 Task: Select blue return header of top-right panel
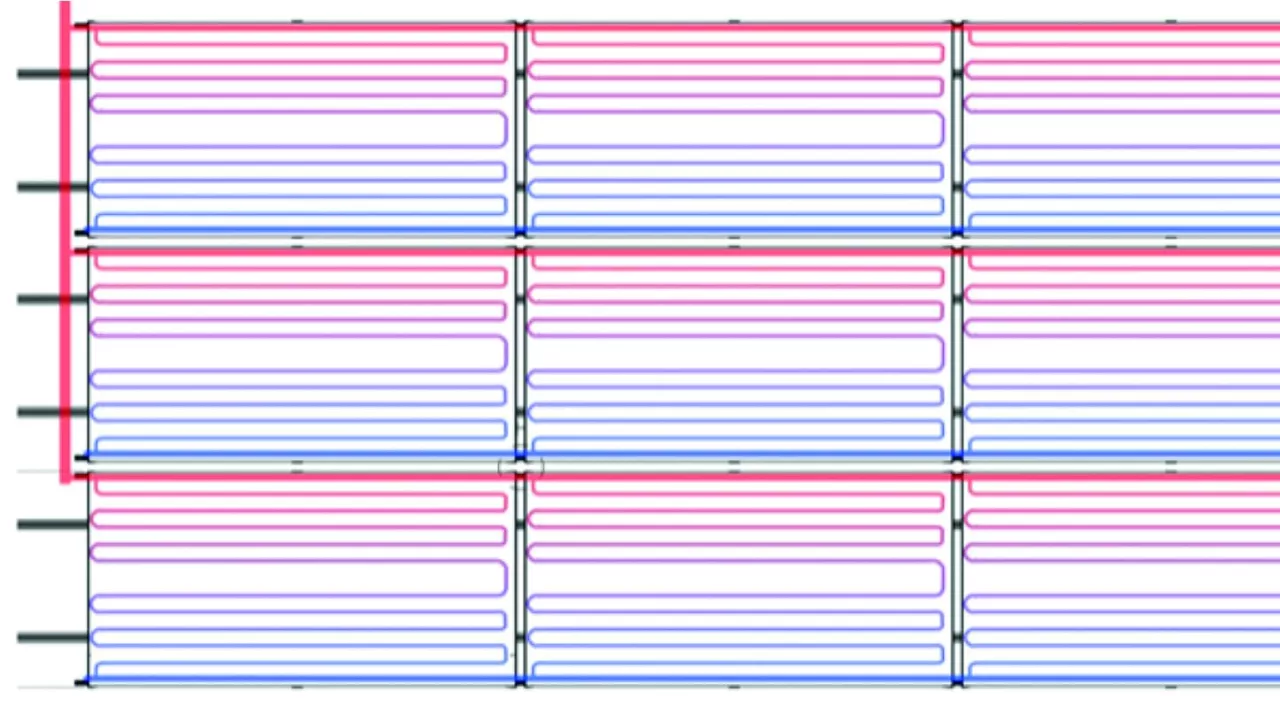click(1120, 231)
